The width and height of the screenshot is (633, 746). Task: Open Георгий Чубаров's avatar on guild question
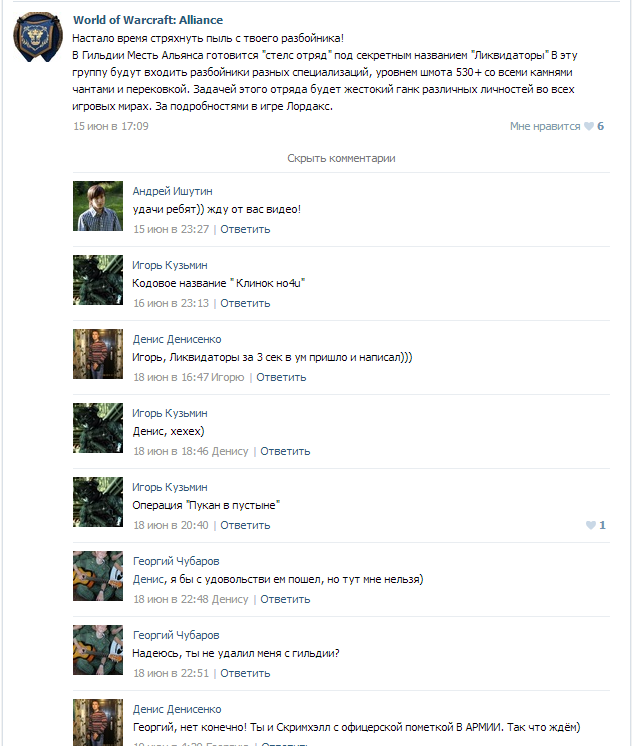[x=98, y=650]
